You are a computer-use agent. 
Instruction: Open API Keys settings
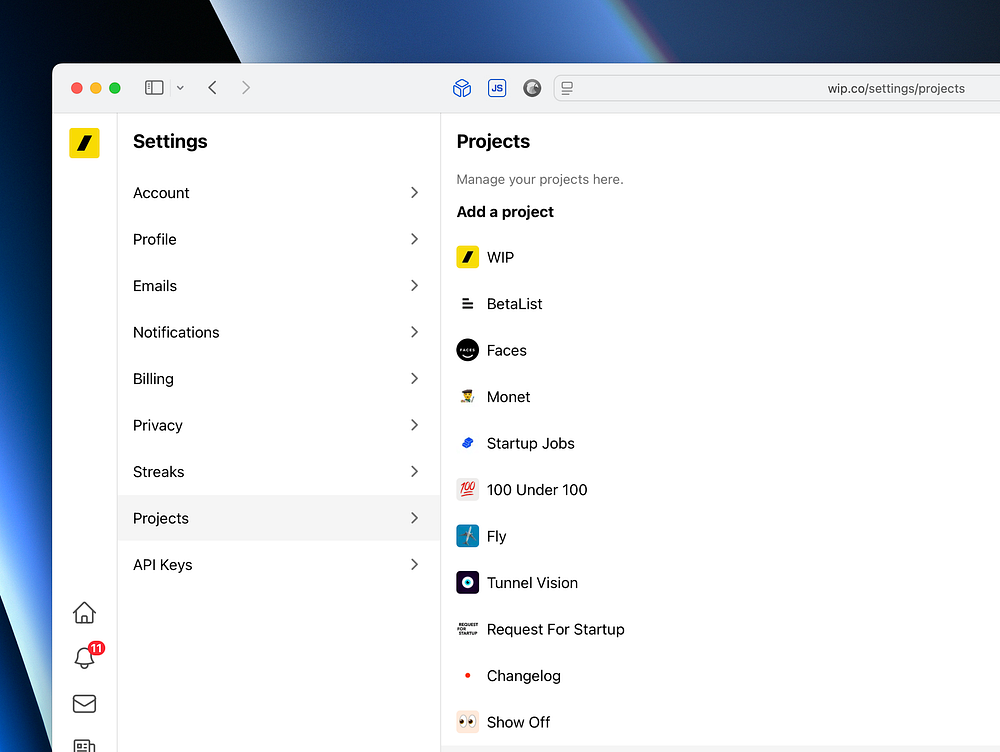(x=279, y=564)
